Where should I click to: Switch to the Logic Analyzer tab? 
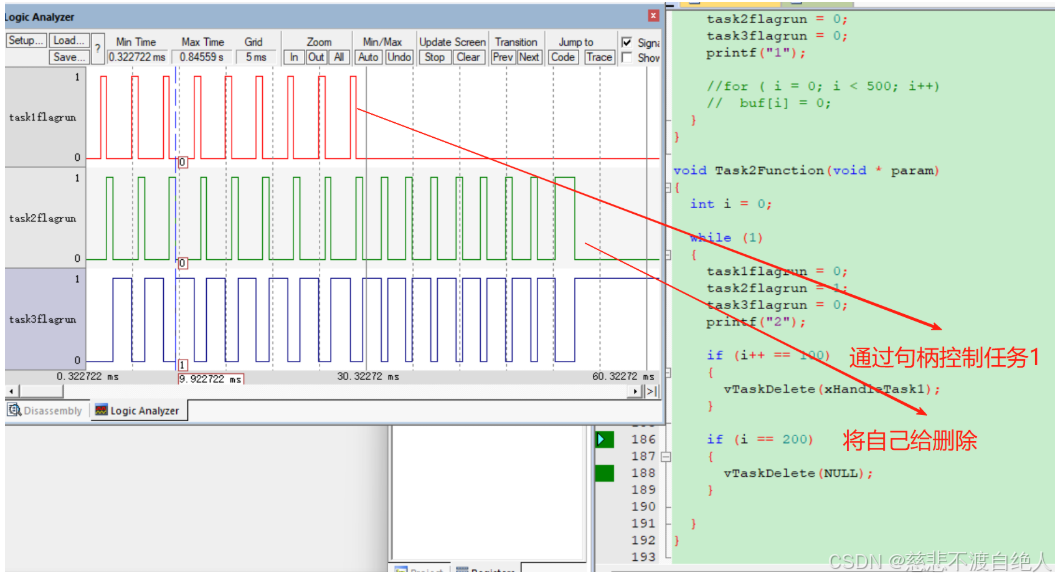point(137,411)
